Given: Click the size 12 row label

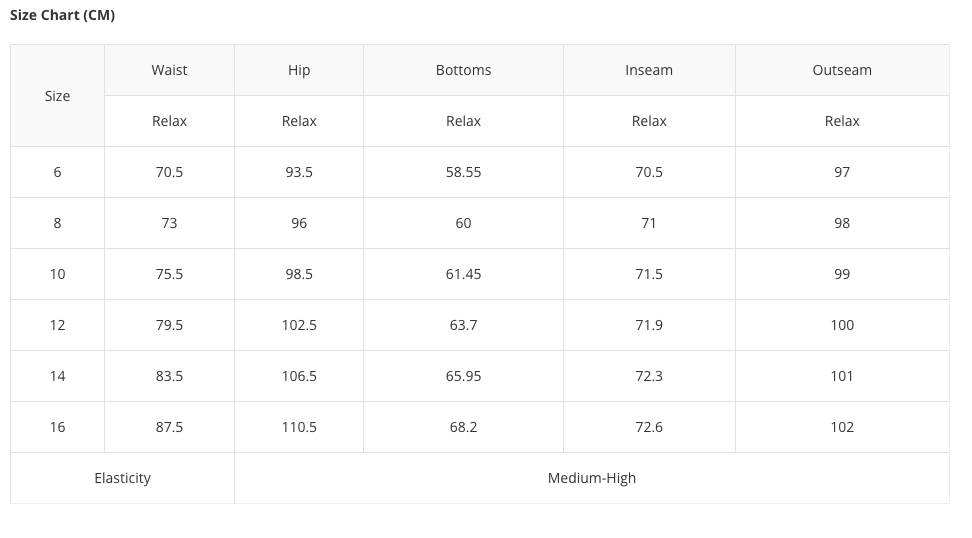Looking at the screenshot, I should [57, 325].
